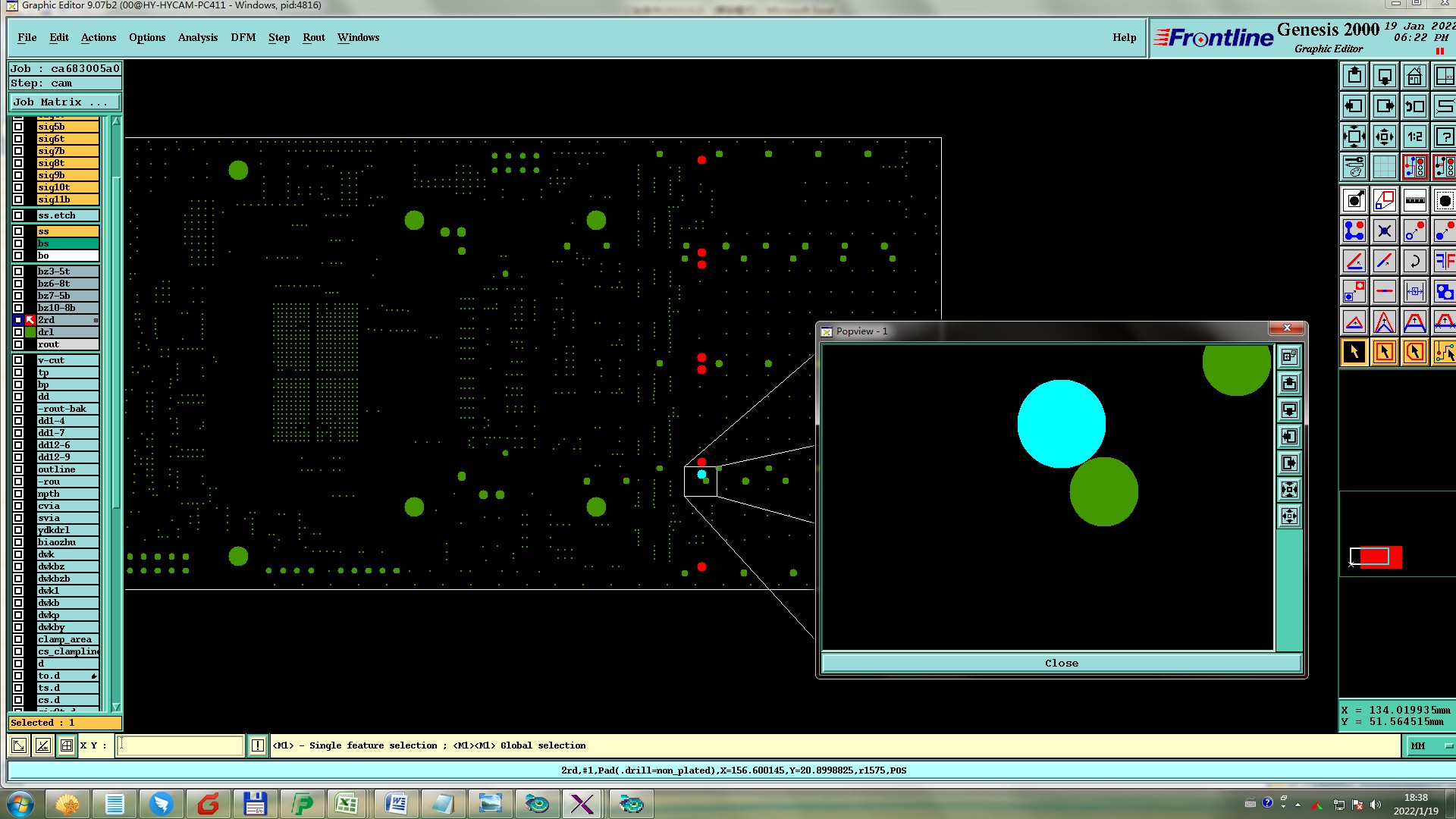Open the Job Matrix dropdown
The width and height of the screenshot is (1456, 819).
point(64,102)
